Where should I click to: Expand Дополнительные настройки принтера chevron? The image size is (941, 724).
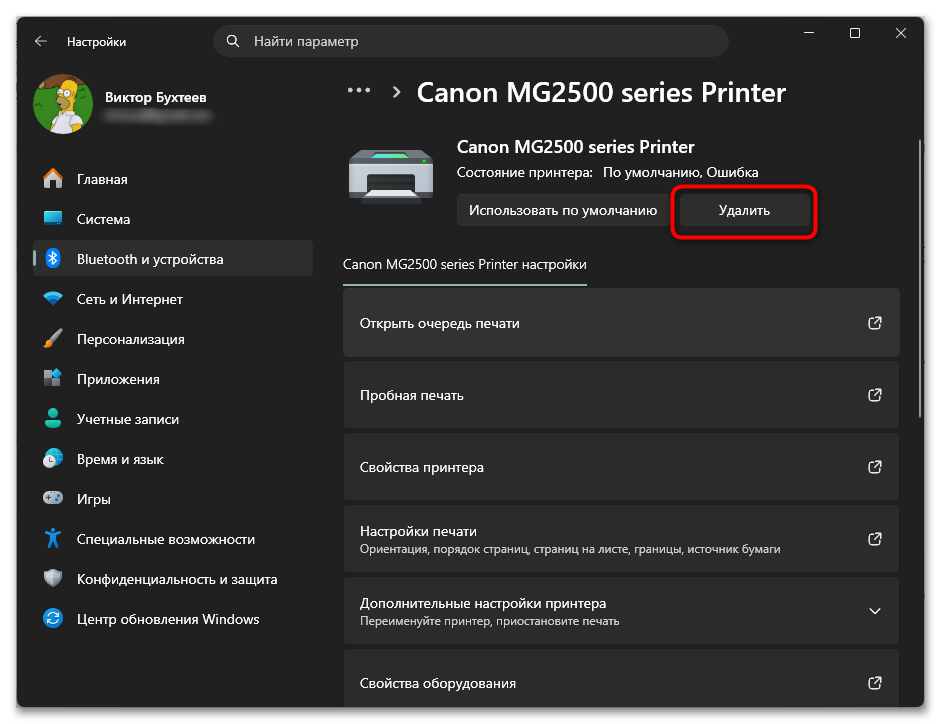[x=874, y=611]
